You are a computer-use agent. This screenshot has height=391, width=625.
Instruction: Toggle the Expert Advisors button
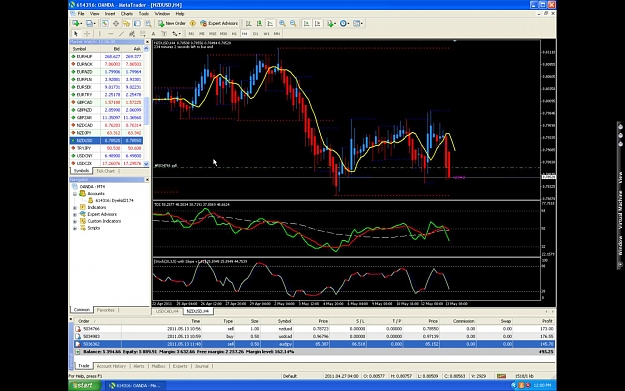tap(219, 24)
